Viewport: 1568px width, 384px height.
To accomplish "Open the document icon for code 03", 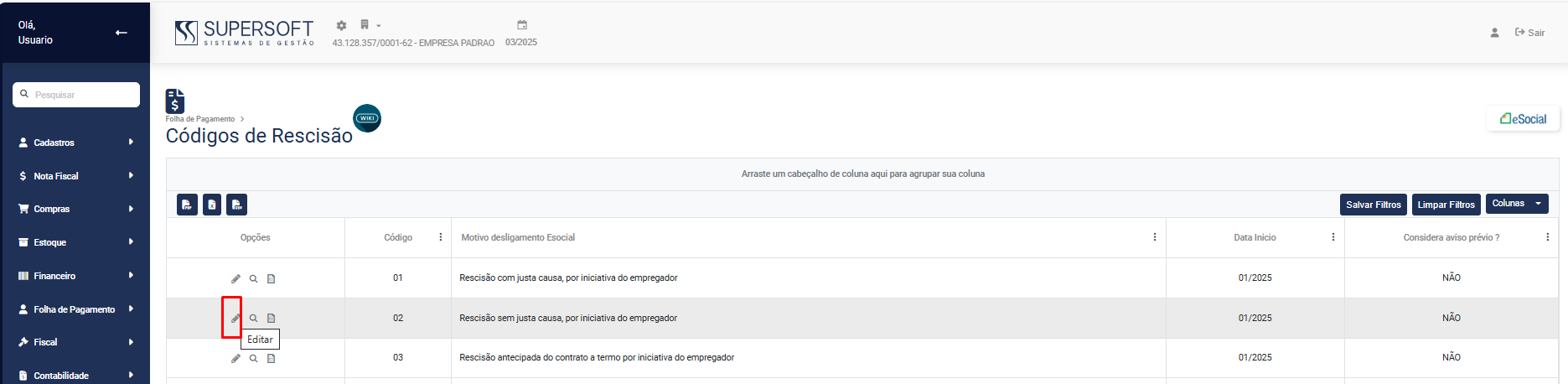I will click(x=271, y=358).
